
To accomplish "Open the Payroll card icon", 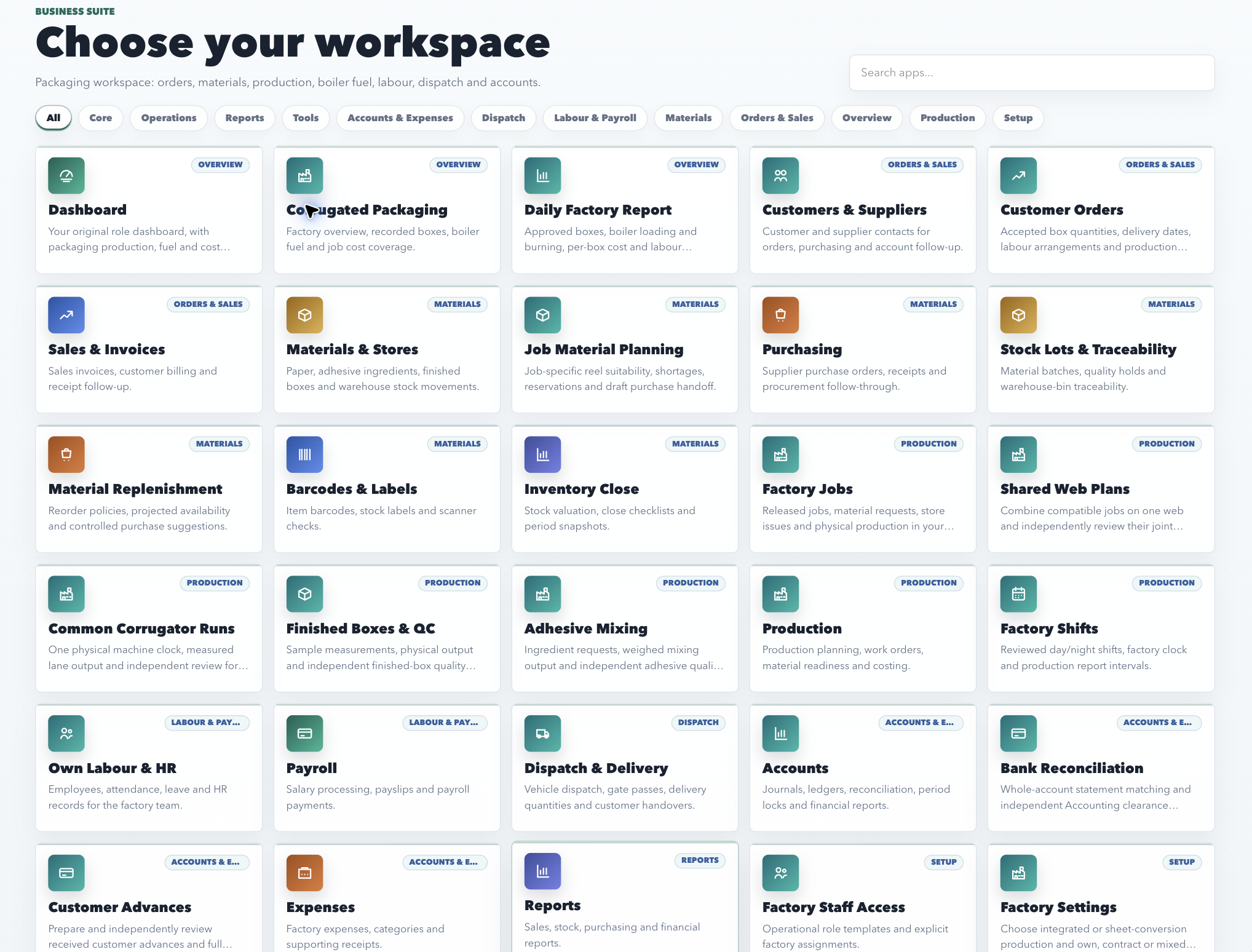I will click(304, 734).
